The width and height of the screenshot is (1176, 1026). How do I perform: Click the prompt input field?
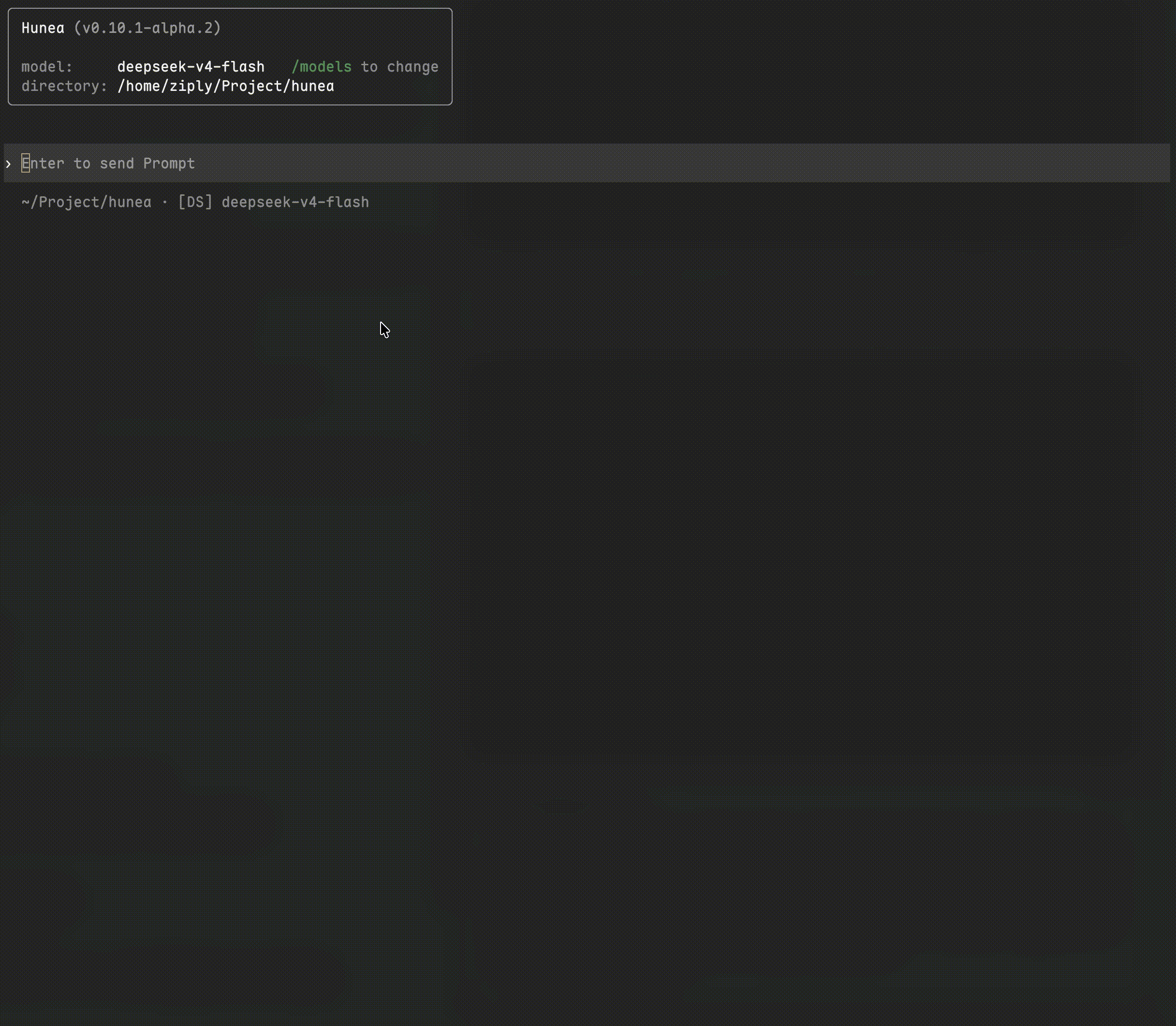[x=587, y=163]
